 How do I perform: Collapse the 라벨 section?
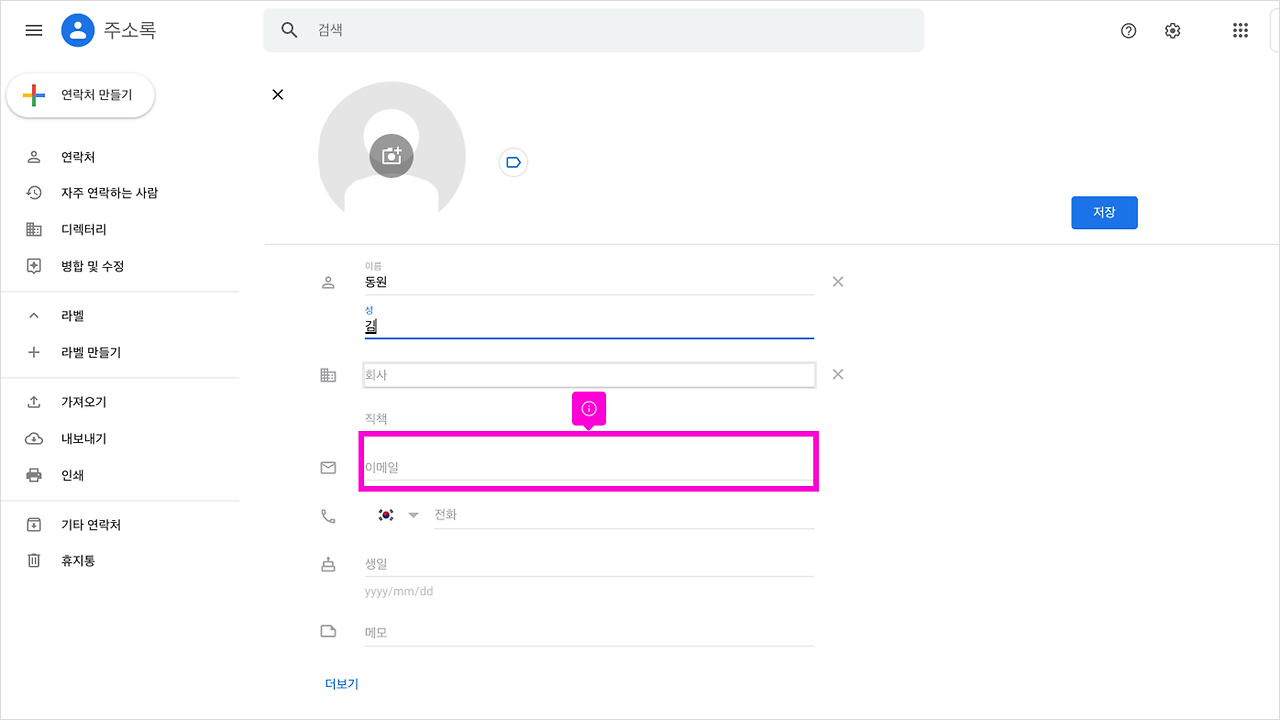(x=34, y=316)
